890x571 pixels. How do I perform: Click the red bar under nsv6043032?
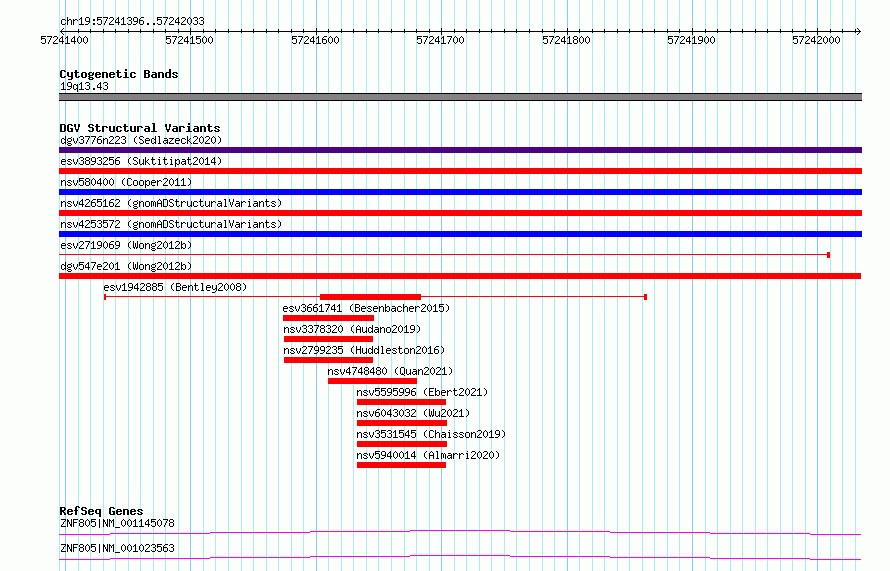(402, 423)
